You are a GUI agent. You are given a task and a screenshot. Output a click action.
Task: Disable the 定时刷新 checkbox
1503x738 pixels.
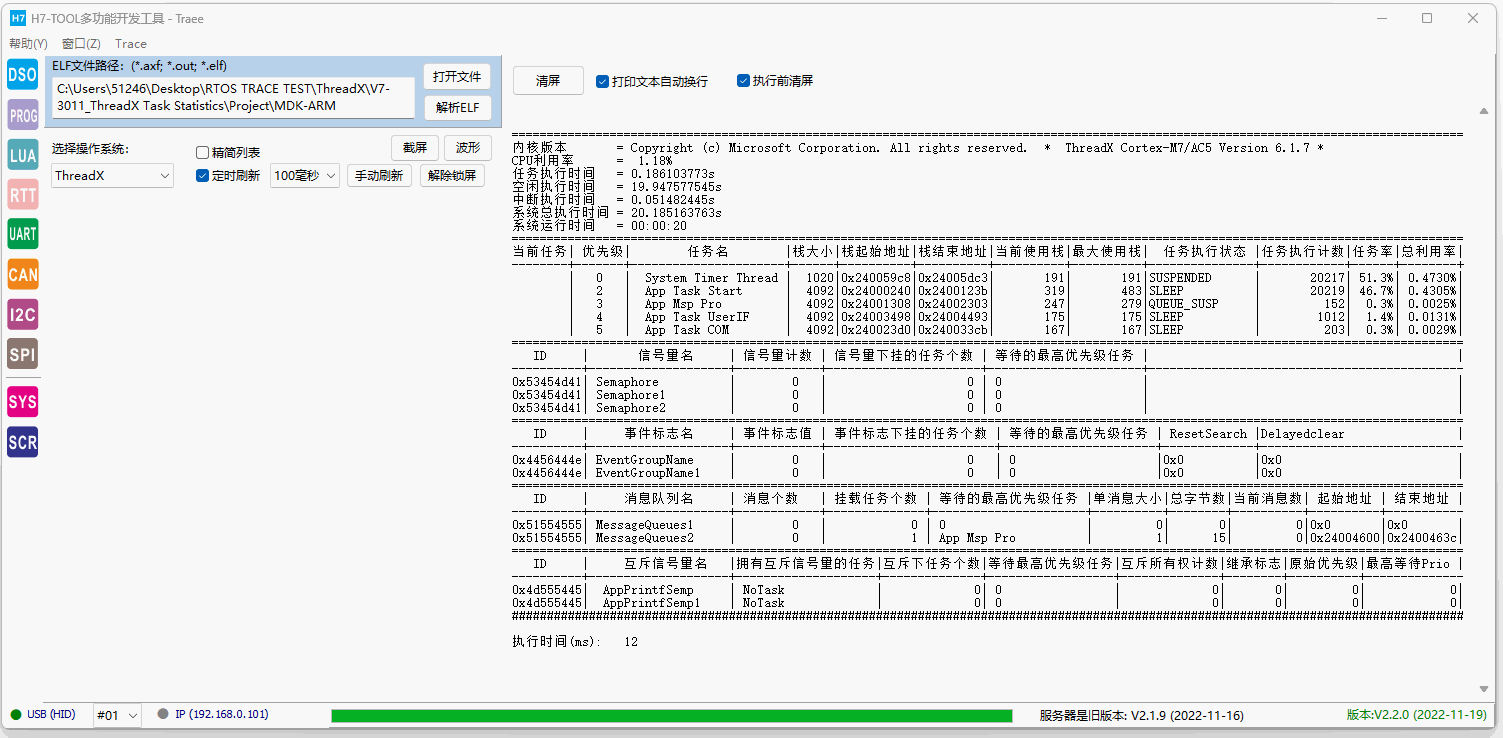pos(203,176)
